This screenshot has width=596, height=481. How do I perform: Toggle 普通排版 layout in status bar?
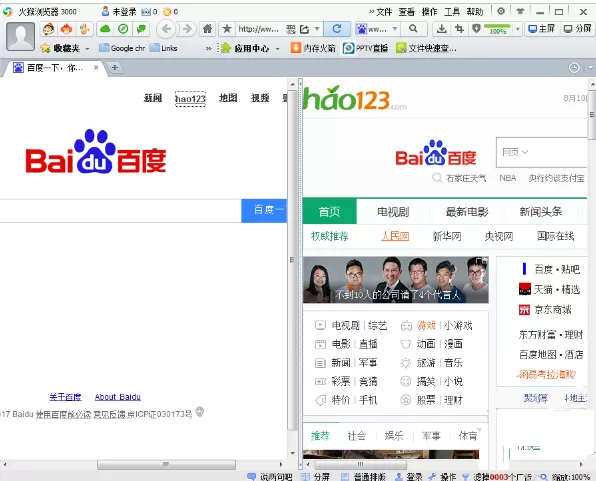[x=364, y=476]
